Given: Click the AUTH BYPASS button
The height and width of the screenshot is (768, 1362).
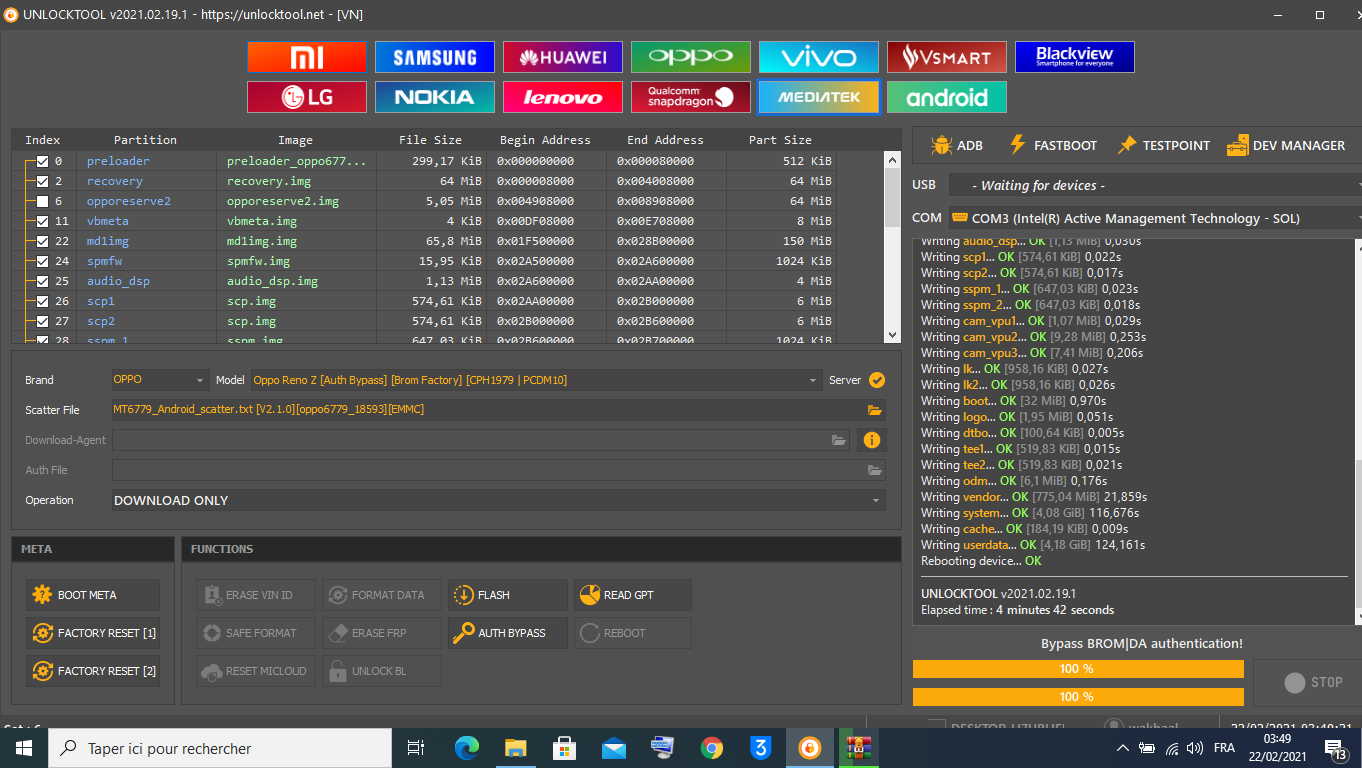Looking at the screenshot, I should tap(507, 633).
